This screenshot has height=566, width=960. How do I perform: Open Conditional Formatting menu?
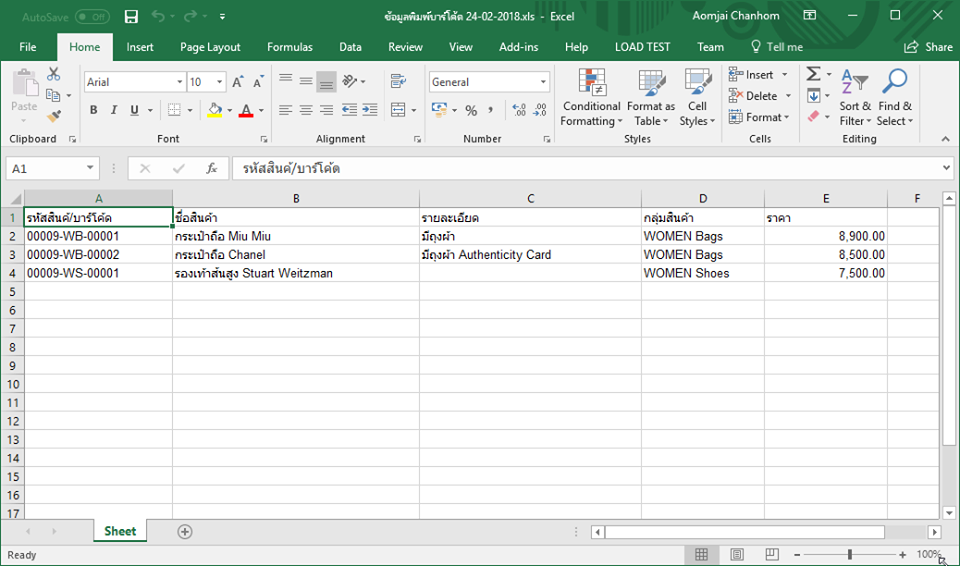[591, 98]
